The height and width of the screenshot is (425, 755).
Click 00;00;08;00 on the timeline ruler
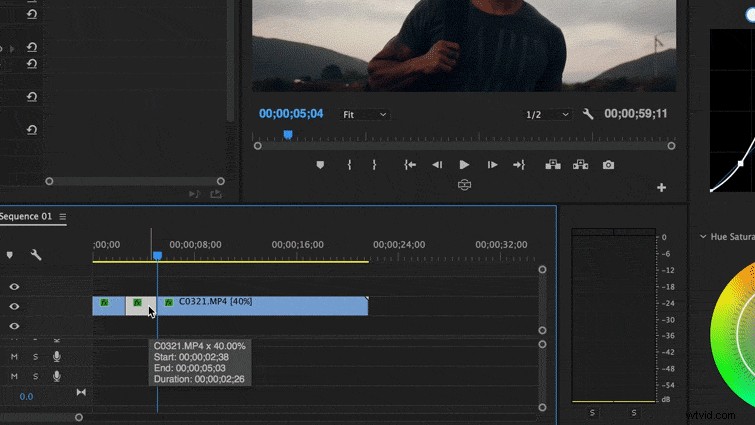point(195,245)
